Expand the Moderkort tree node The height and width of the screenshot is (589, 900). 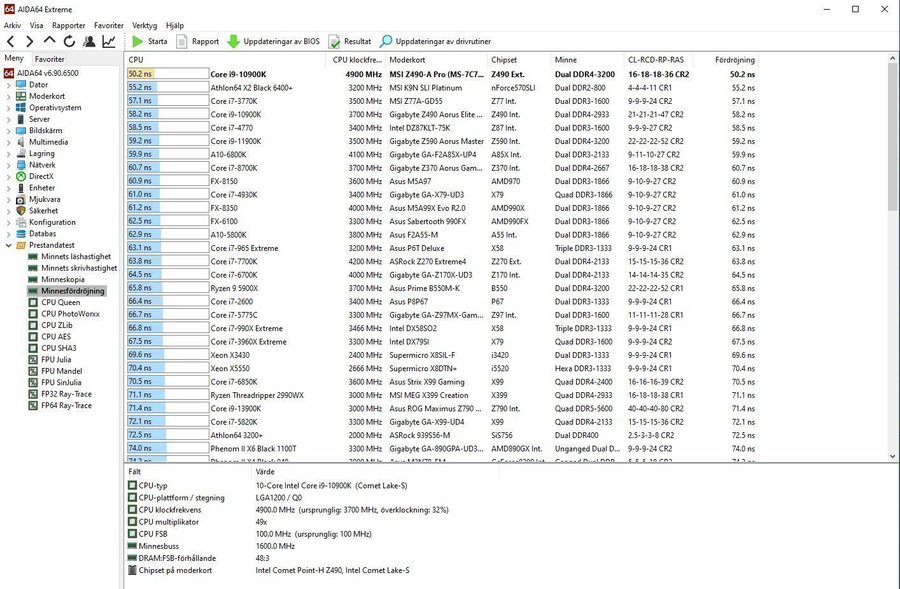pos(8,96)
